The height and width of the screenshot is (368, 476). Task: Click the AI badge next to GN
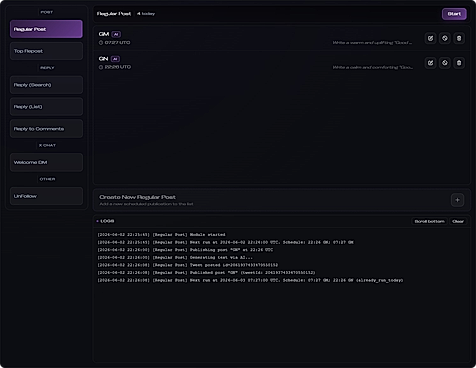[115, 59]
